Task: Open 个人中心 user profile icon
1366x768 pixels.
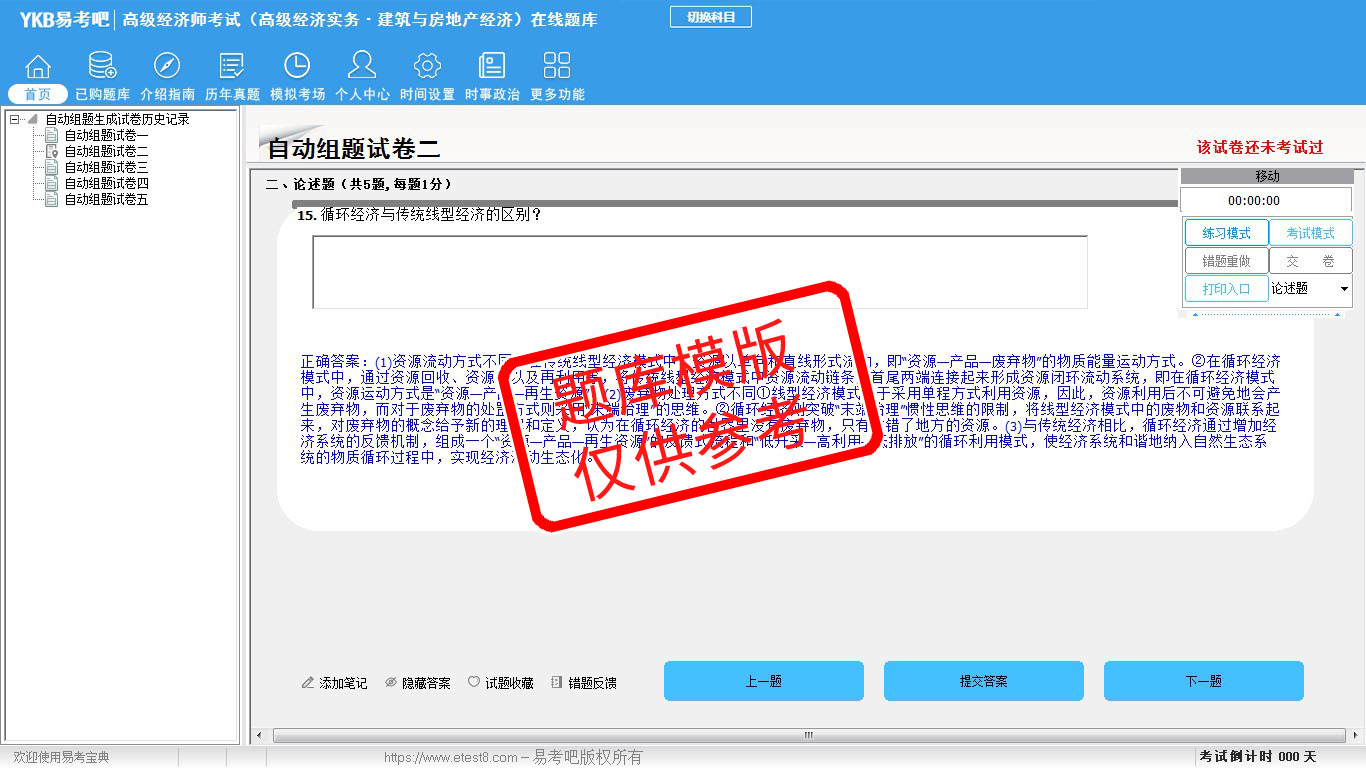Action: 362,67
